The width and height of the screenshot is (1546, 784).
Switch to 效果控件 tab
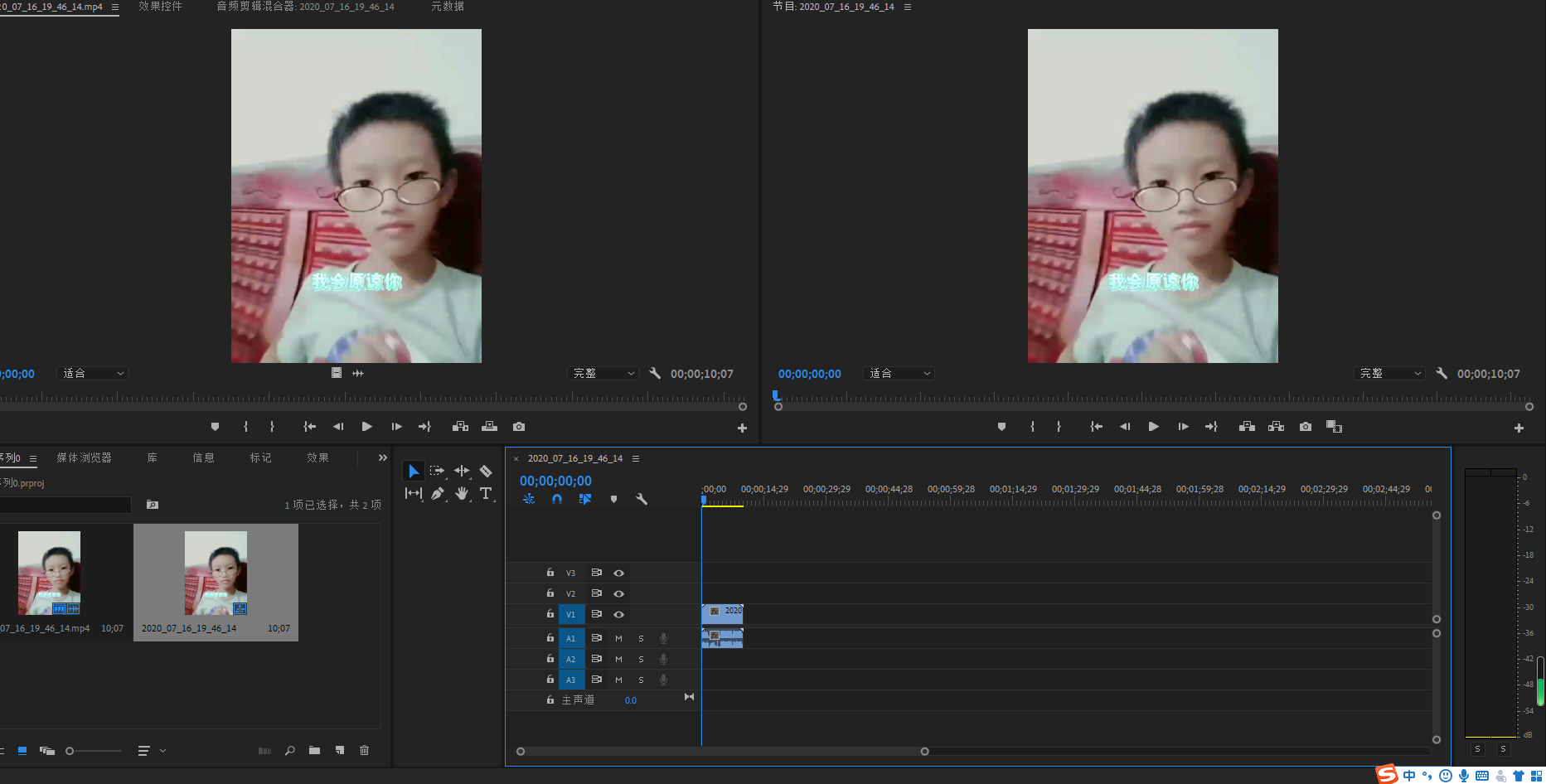point(160,7)
